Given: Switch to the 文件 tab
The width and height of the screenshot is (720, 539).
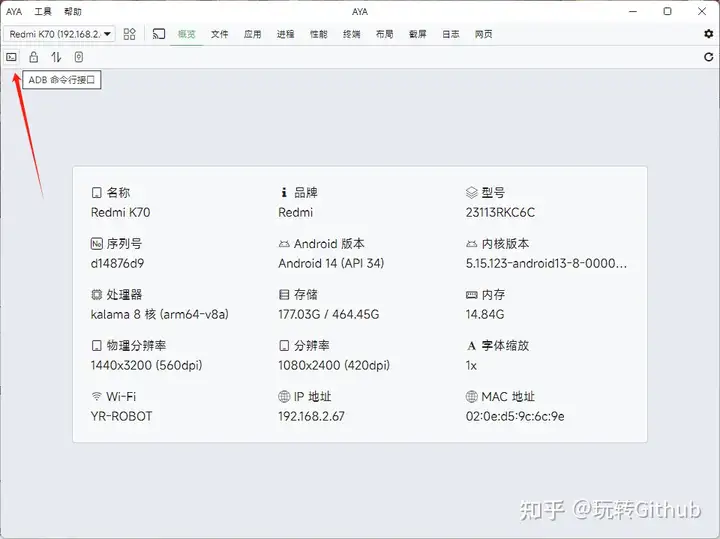Looking at the screenshot, I should tap(220, 34).
